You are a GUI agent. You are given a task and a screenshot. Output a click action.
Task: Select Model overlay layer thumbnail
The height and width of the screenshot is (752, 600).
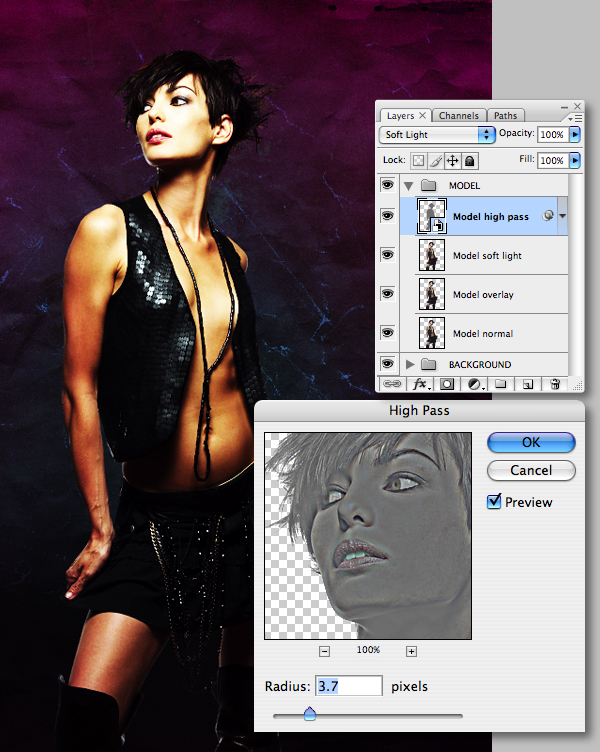point(432,294)
